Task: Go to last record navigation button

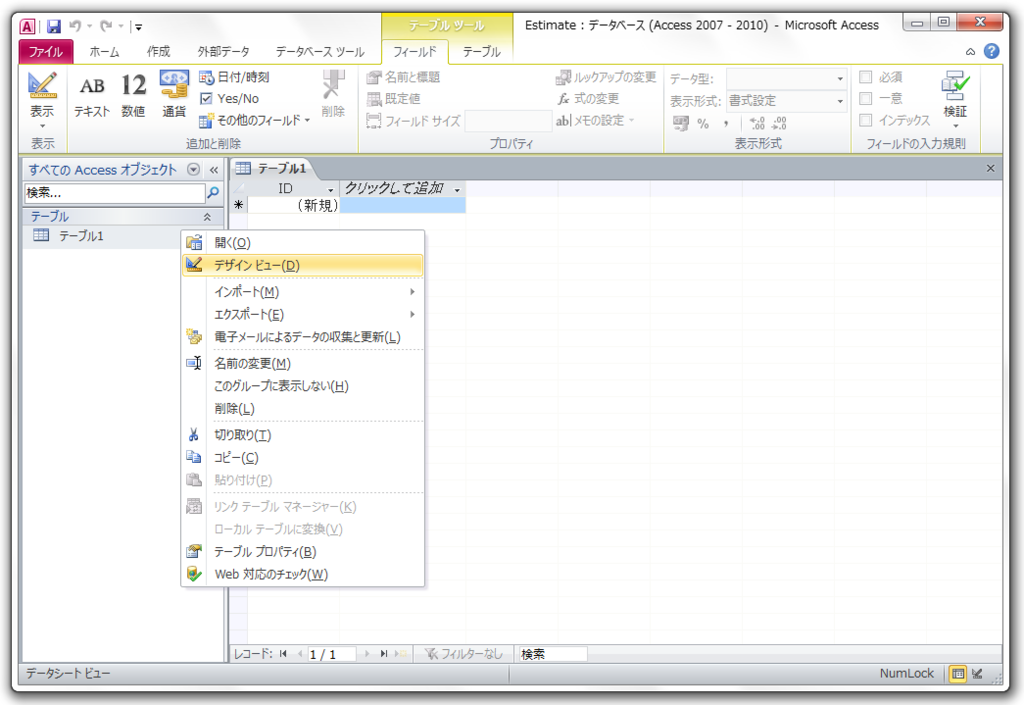Action: coord(384,653)
